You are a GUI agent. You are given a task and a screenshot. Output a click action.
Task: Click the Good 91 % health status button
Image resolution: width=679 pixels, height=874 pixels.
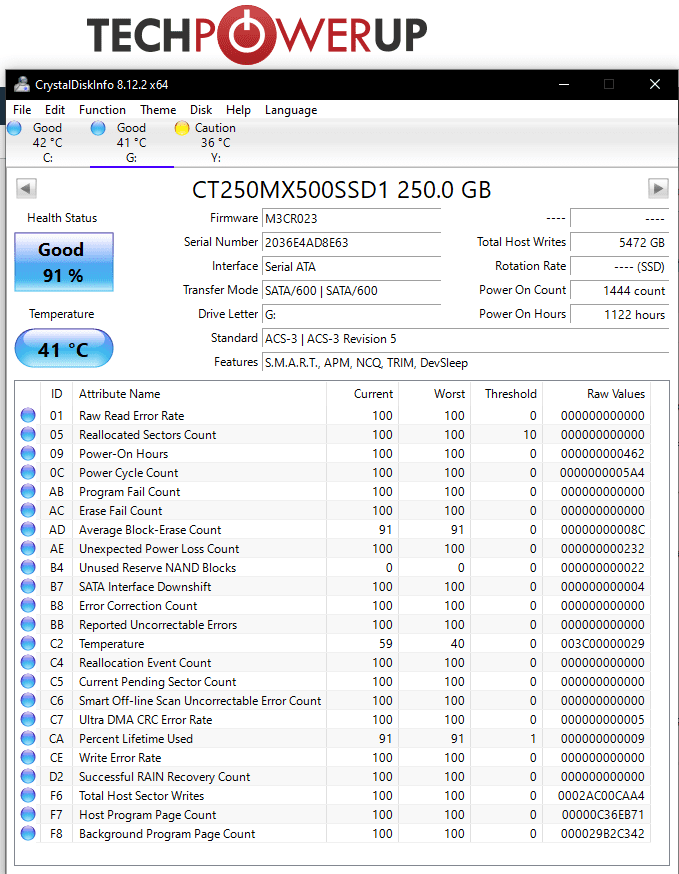[x=64, y=262]
